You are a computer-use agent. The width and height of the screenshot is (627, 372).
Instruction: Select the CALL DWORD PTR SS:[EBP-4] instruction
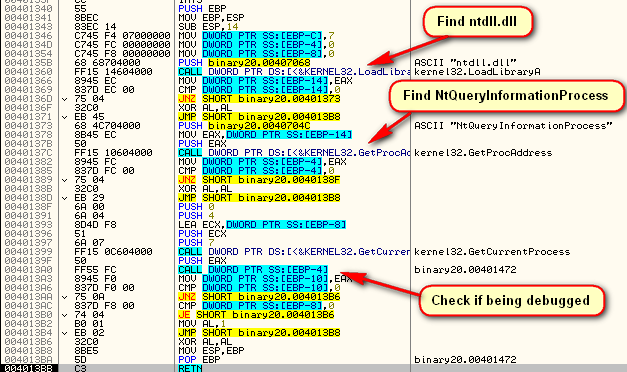point(253,270)
